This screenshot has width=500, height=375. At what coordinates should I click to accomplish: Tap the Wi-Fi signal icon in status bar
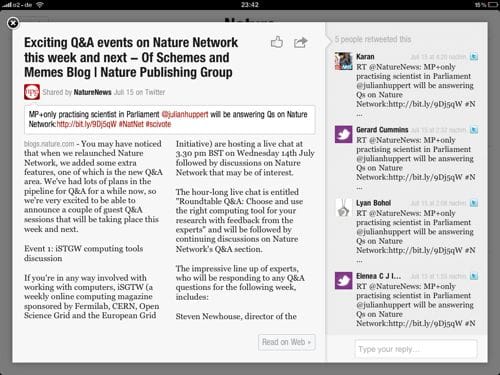click(x=40, y=5)
